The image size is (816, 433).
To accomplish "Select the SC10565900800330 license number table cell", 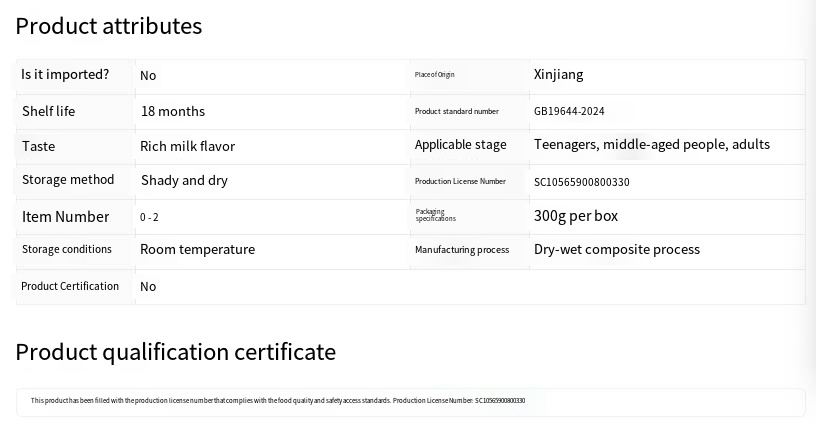I will point(581,182).
